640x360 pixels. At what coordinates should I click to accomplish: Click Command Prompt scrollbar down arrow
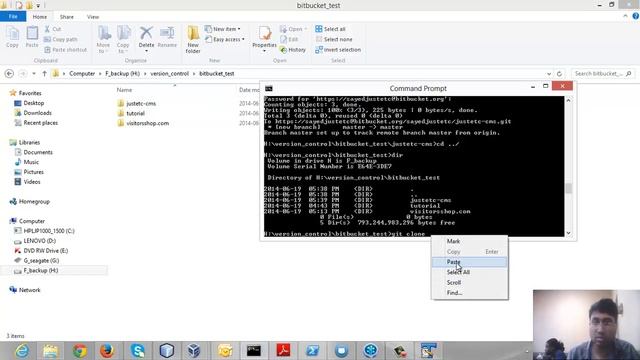pyautogui.click(x=569, y=233)
